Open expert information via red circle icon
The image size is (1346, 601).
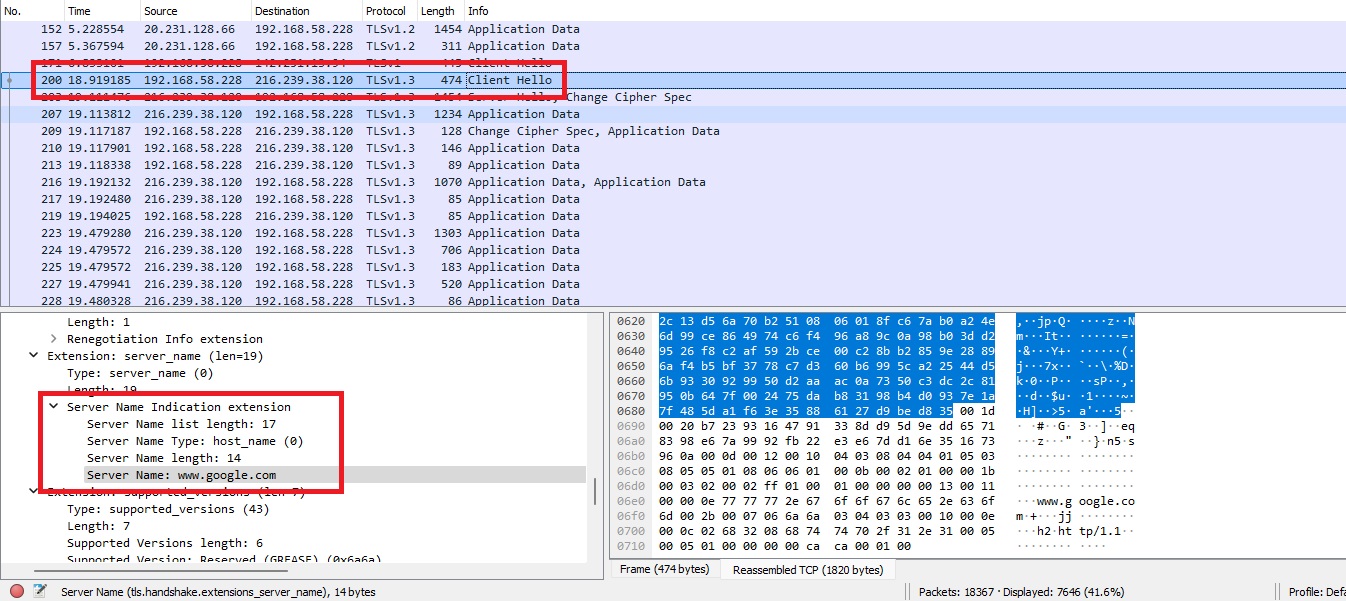17,591
